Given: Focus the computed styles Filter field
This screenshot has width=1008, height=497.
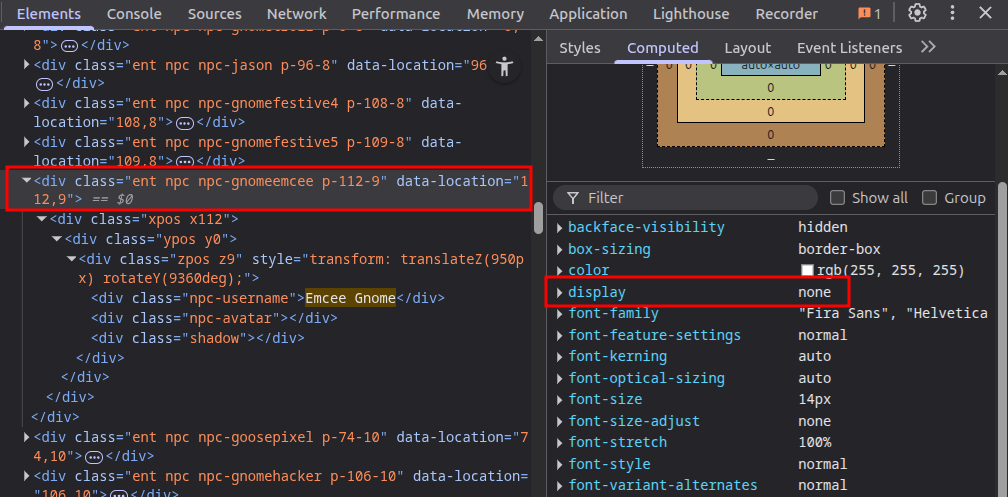Looking at the screenshot, I should [x=700, y=198].
